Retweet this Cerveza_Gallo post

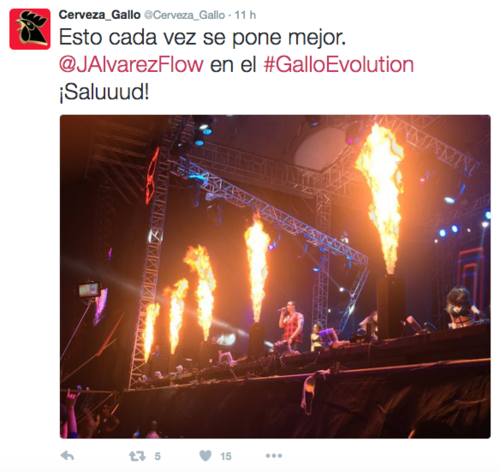click(x=137, y=456)
